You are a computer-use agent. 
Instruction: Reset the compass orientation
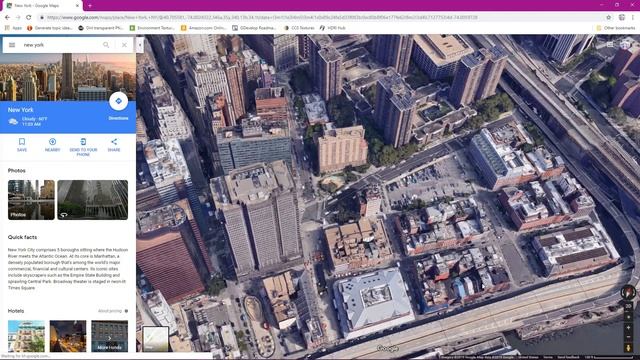click(x=628, y=292)
